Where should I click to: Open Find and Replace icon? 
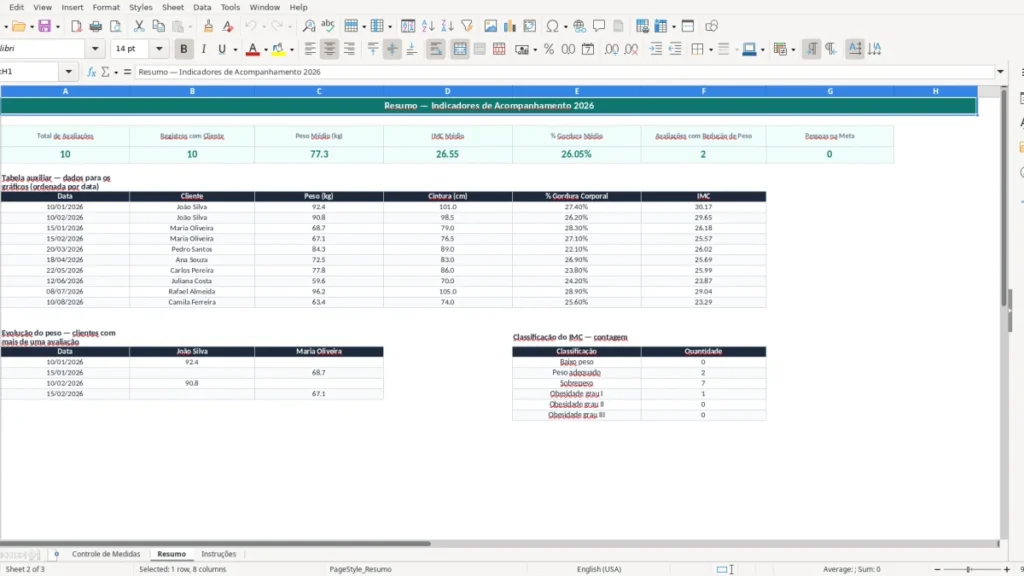(x=309, y=26)
